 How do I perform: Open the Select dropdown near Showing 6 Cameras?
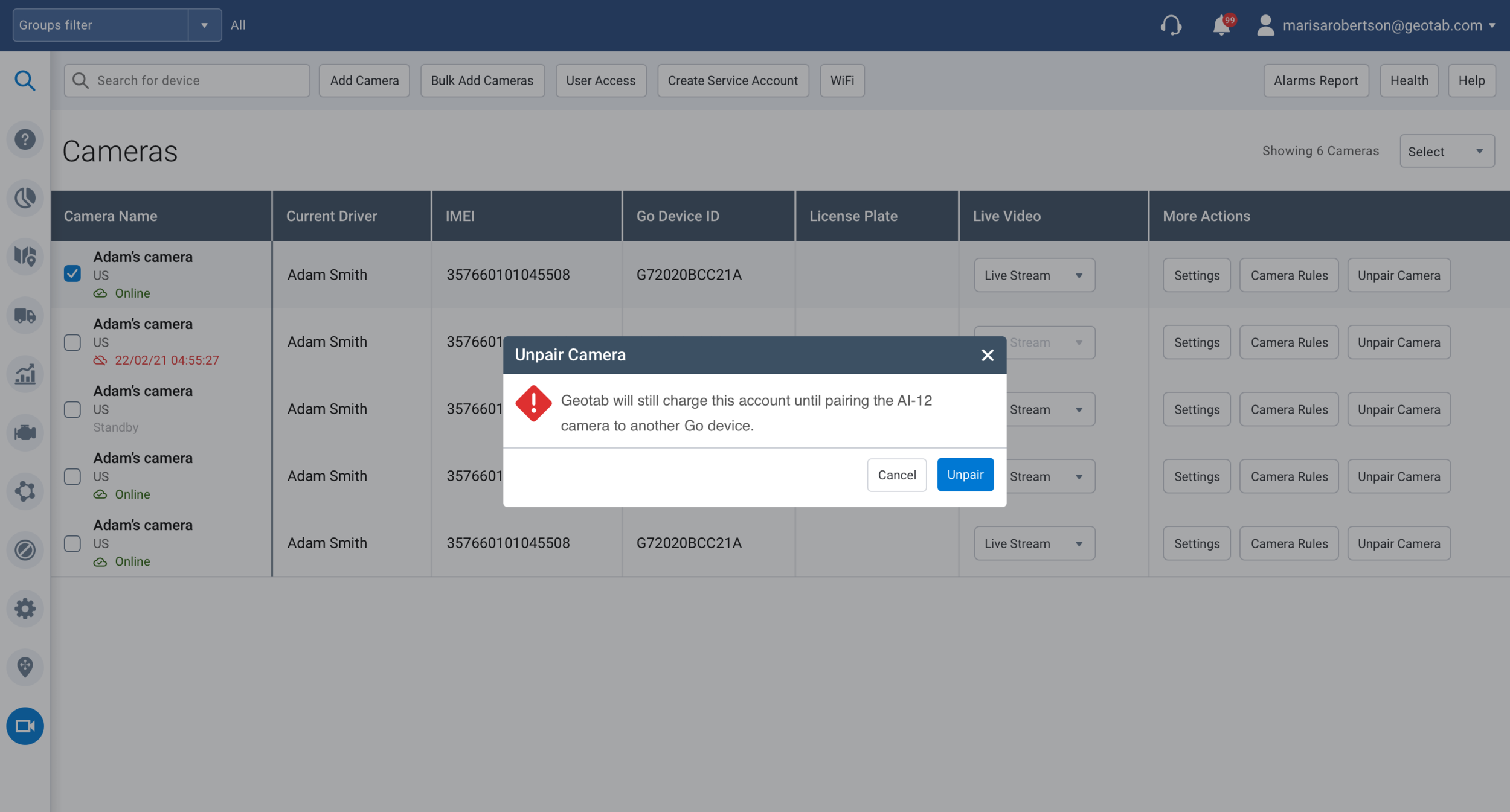pyautogui.click(x=1447, y=151)
